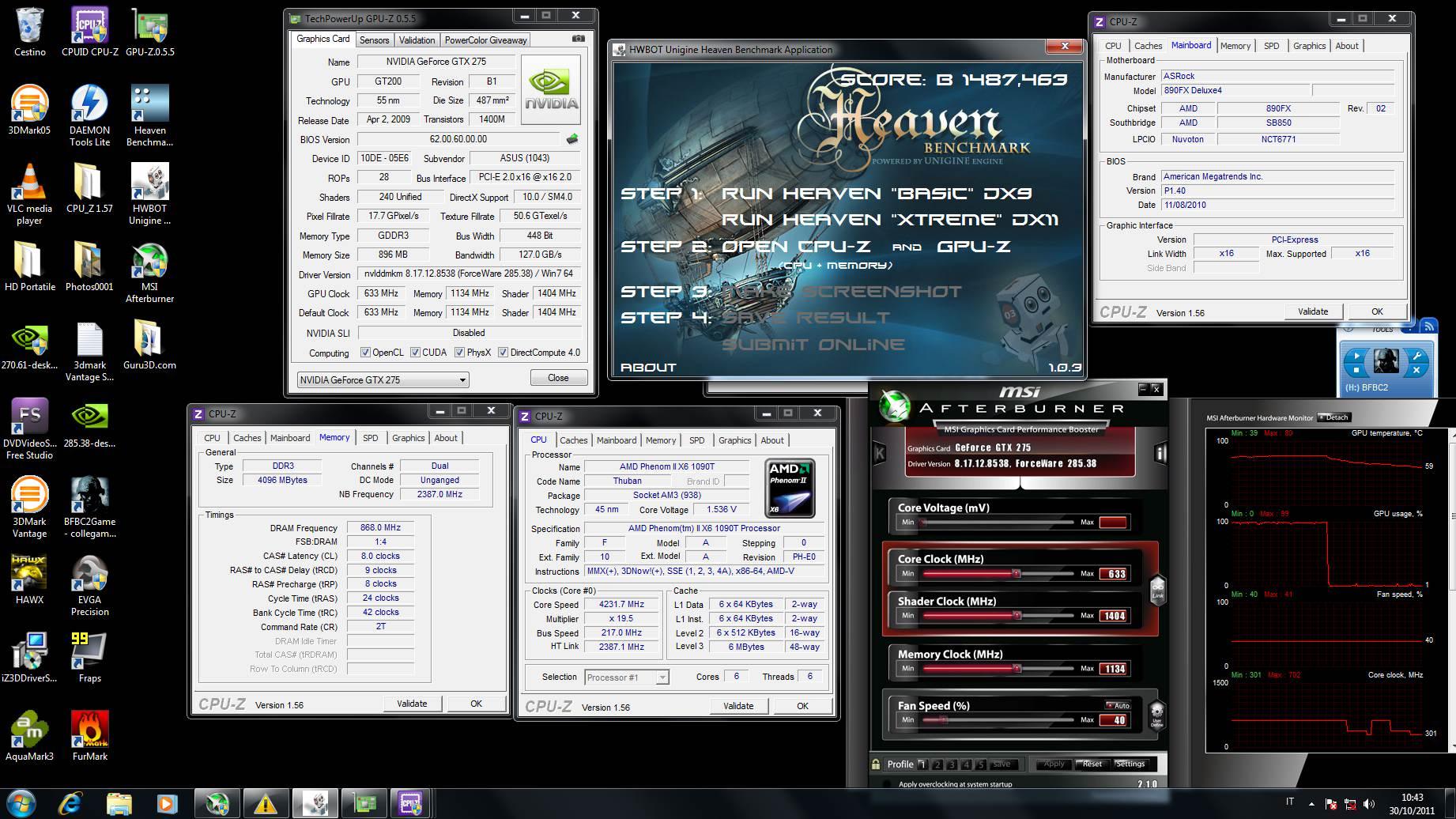
Task: Toggle the OpenCL checkbox in GPU-Z
Action: (x=365, y=353)
